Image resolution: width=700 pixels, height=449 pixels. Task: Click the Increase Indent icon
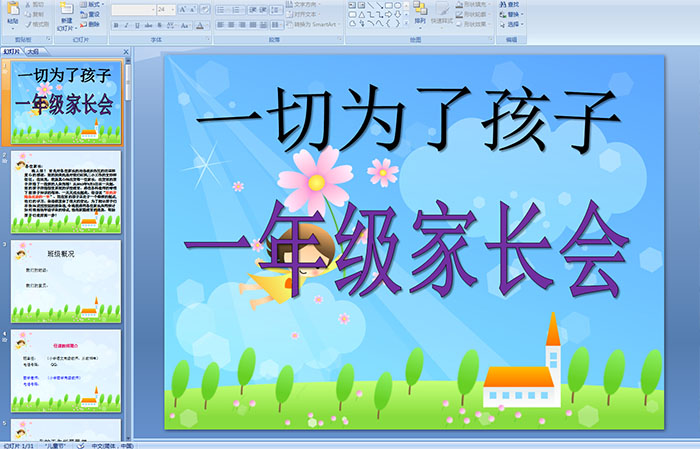pyautogui.click(x=263, y=9)
